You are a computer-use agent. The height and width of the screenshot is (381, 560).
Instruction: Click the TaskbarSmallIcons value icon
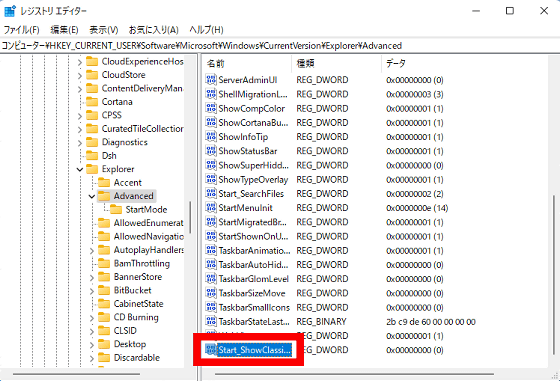click(x=211, y=307)
